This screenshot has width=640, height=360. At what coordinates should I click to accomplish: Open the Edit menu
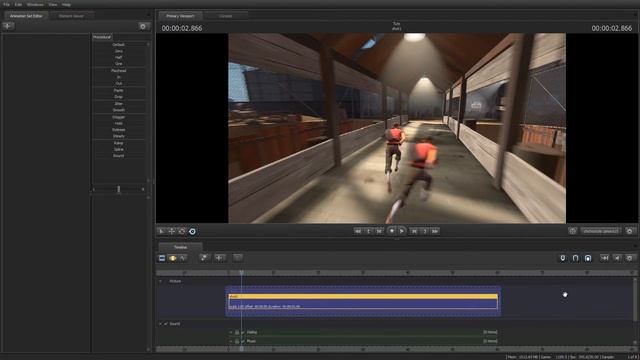coord(18,4)
